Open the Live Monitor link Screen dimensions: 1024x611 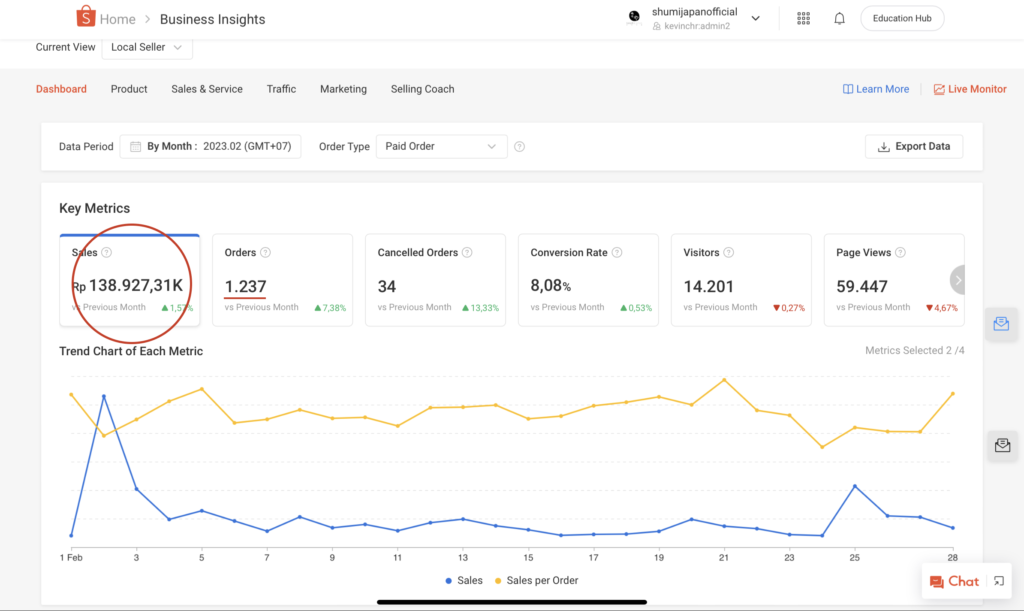coord(969,89)
